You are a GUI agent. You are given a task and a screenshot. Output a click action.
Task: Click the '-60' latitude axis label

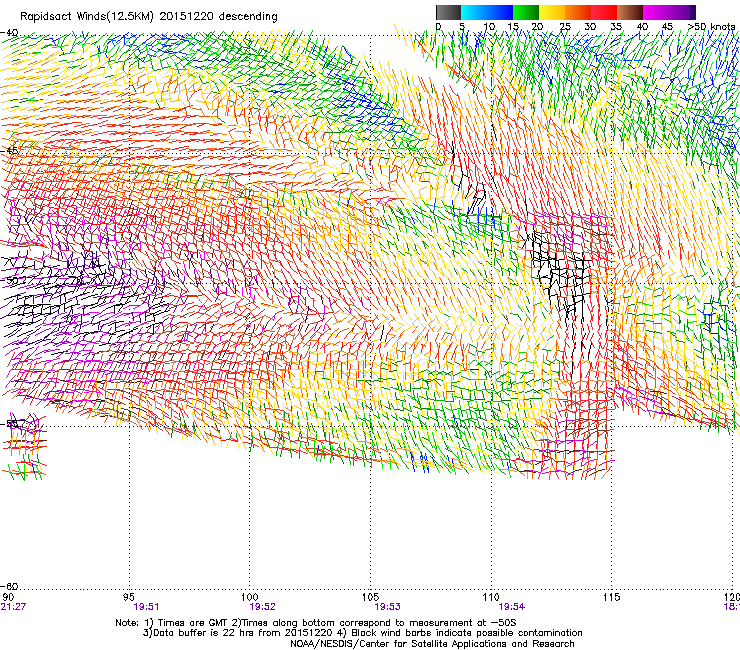[x=9, y=586]
